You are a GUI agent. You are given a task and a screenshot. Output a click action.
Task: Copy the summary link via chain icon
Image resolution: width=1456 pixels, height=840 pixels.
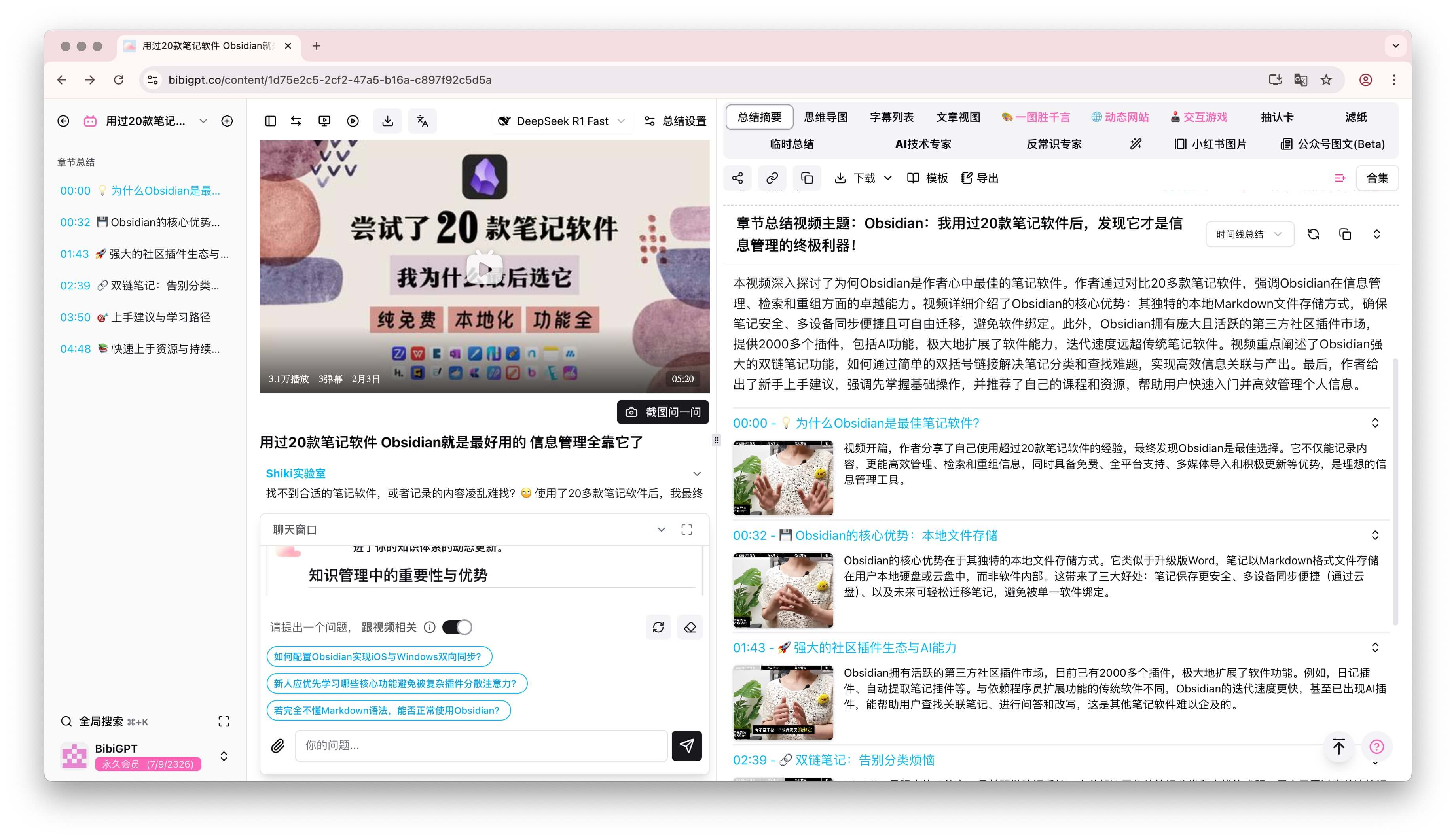[772, 178]
